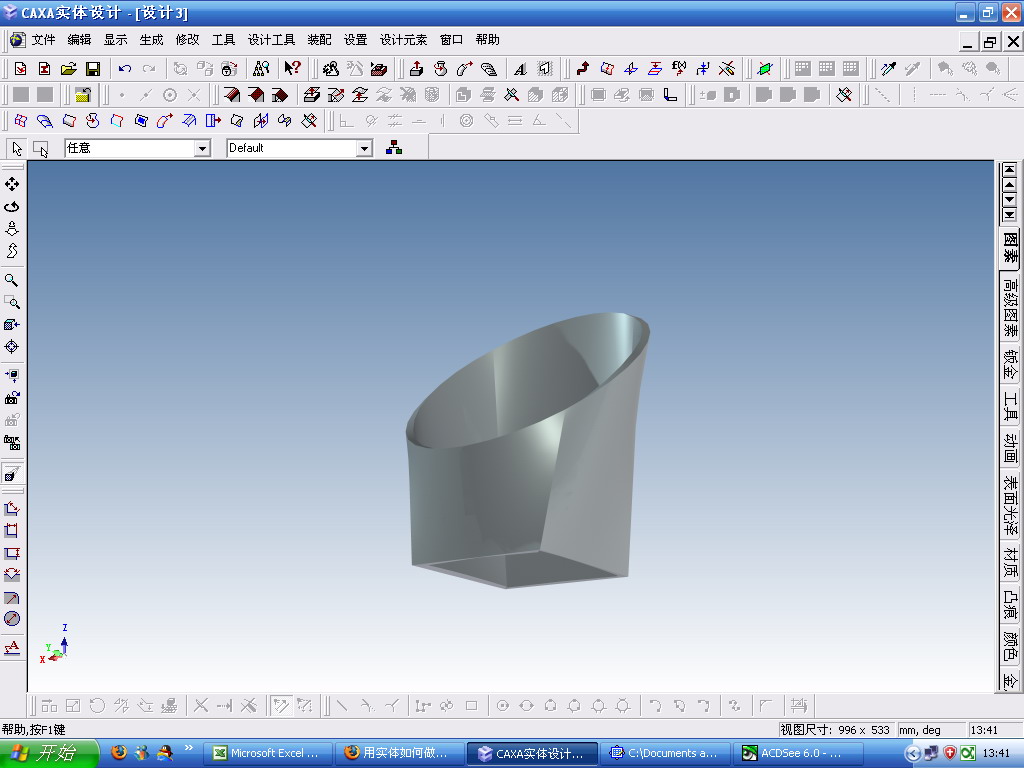The height and width of the screenshot is (768, 1024).
Task: Click the 开始 Start button
Action: pyautogui.click(x=48, y=753)
